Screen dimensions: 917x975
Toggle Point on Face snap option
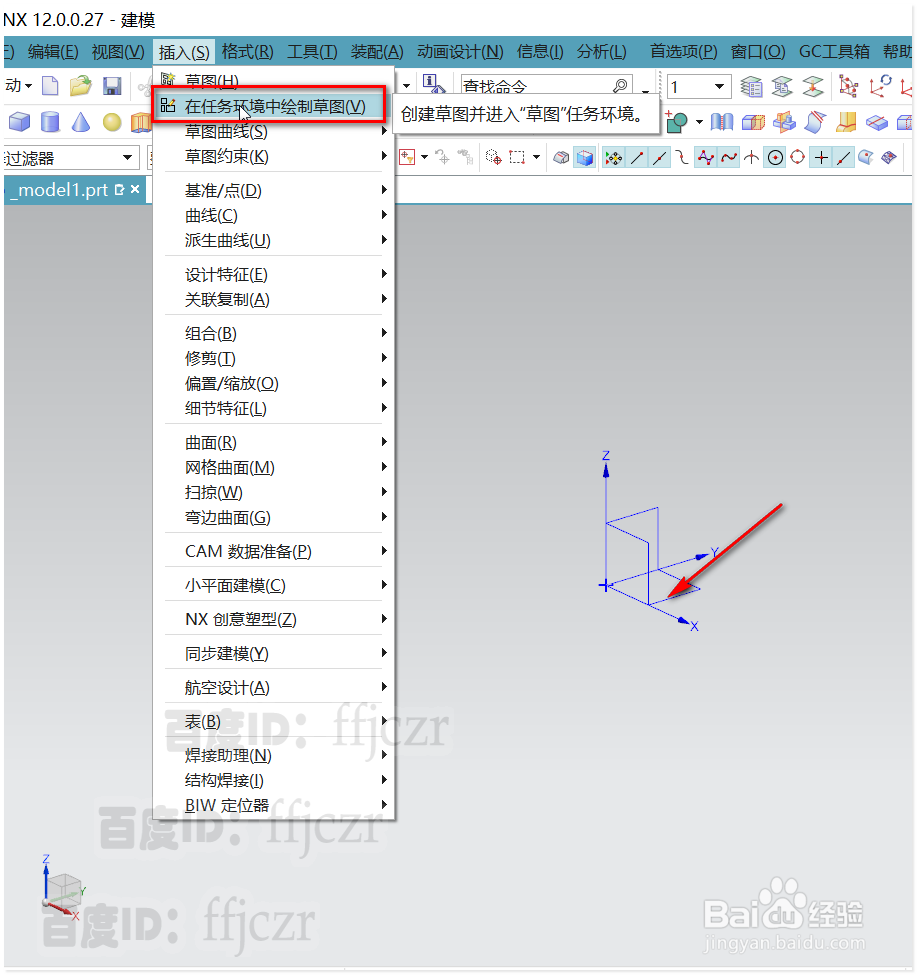click(x=866, y=158)
